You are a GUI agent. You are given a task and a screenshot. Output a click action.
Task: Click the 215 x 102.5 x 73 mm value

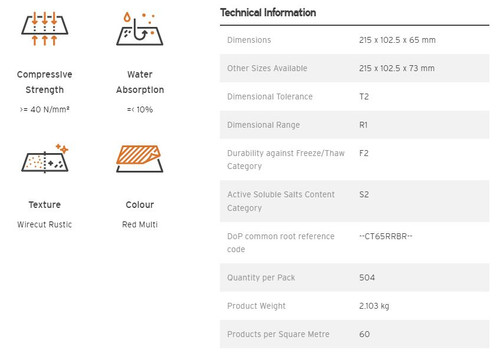(x=397, y=68)
